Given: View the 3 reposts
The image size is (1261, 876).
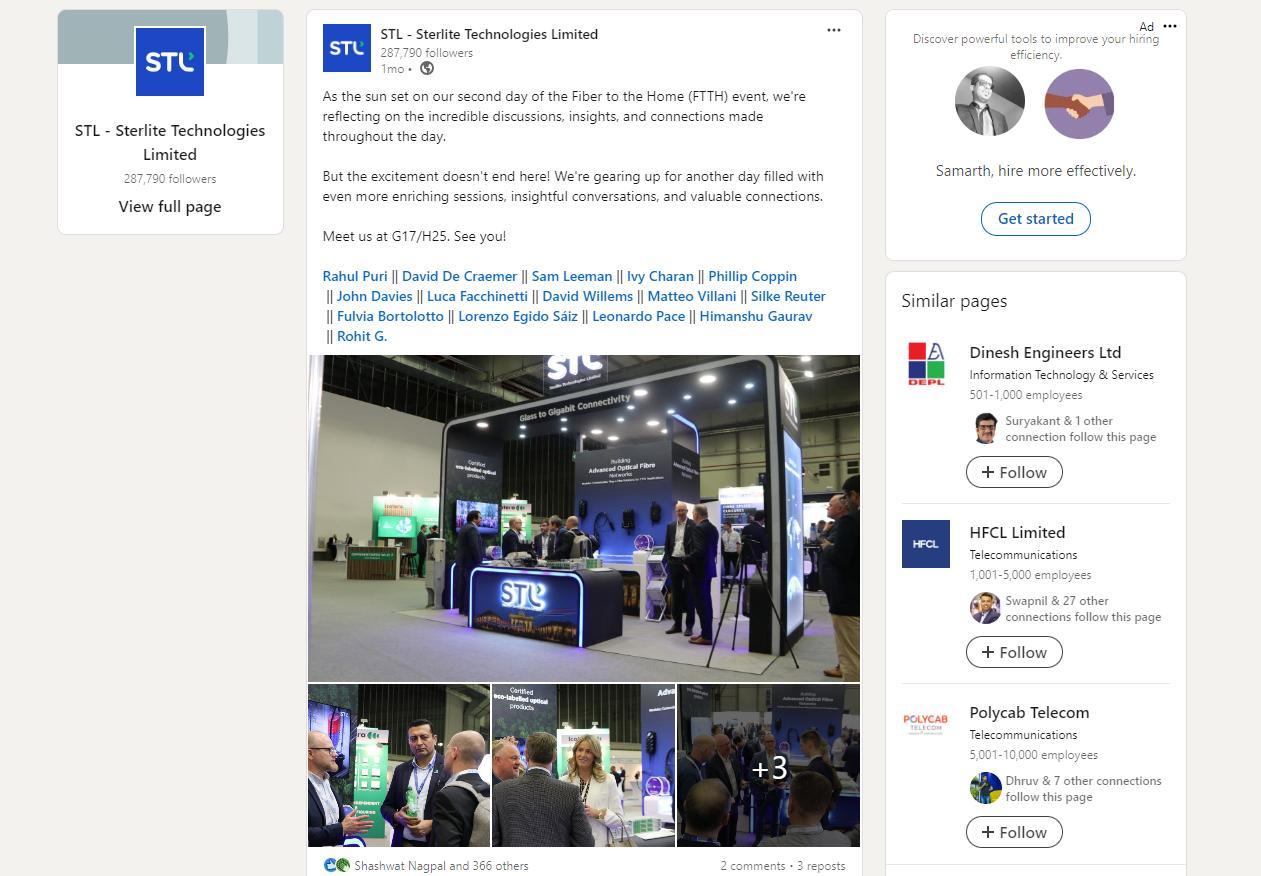Looking at the screenshot, I should [x=821, y=866].
